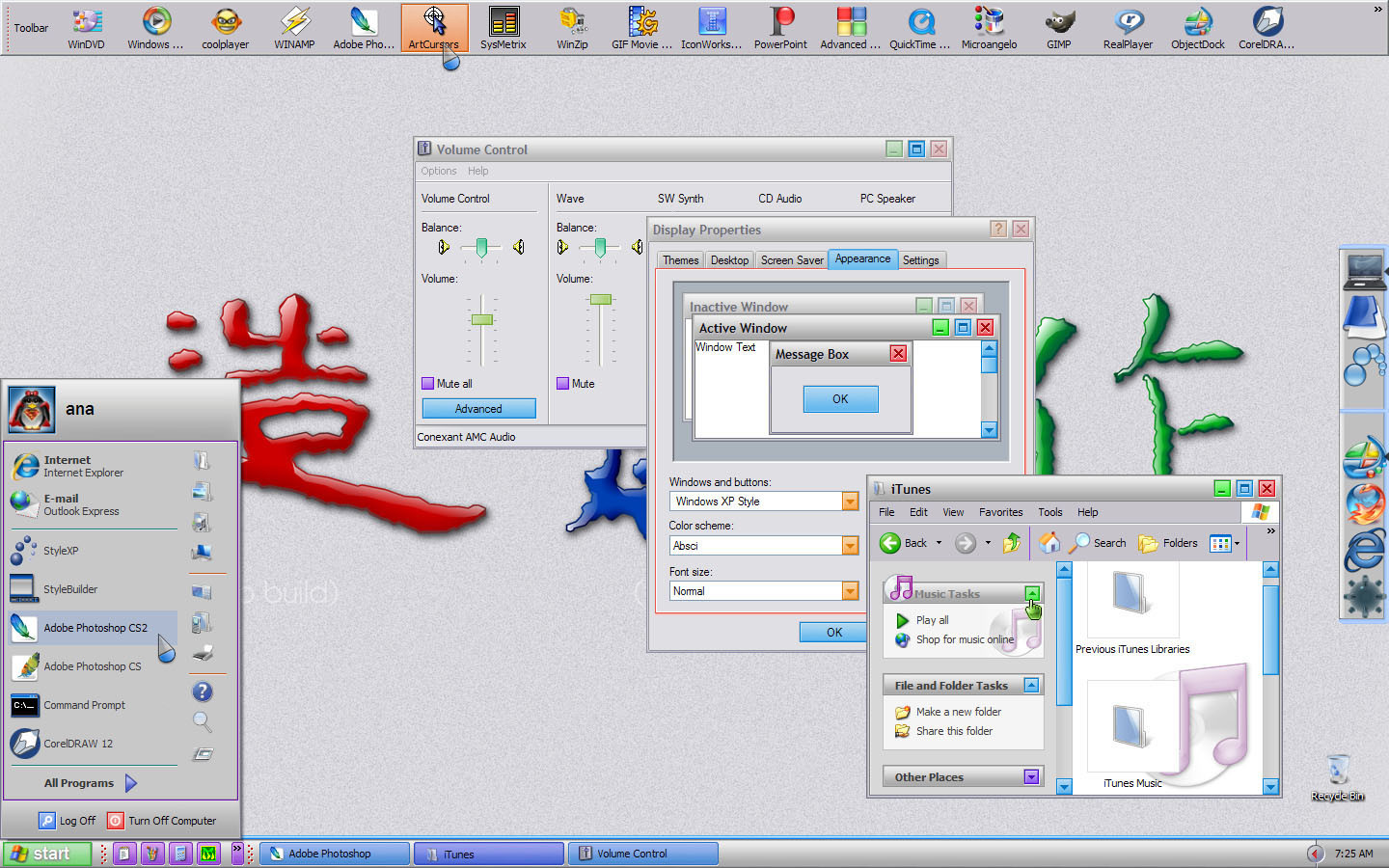Open StyleBuilder from the start menu

(x=94, y=589)
